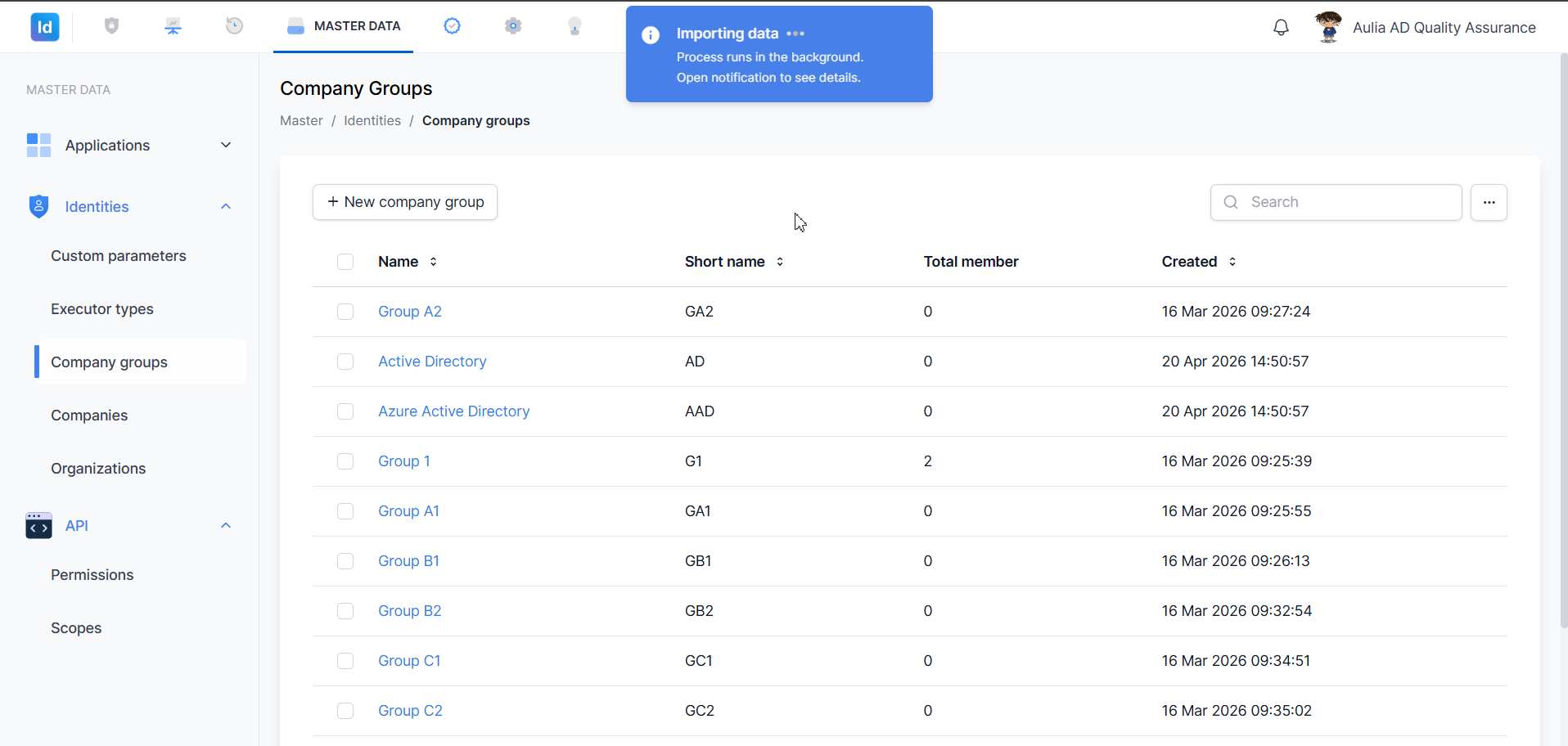Check the Group B1 row checkbox
The image size is (1568, 746).
click(x=345, y=561)
